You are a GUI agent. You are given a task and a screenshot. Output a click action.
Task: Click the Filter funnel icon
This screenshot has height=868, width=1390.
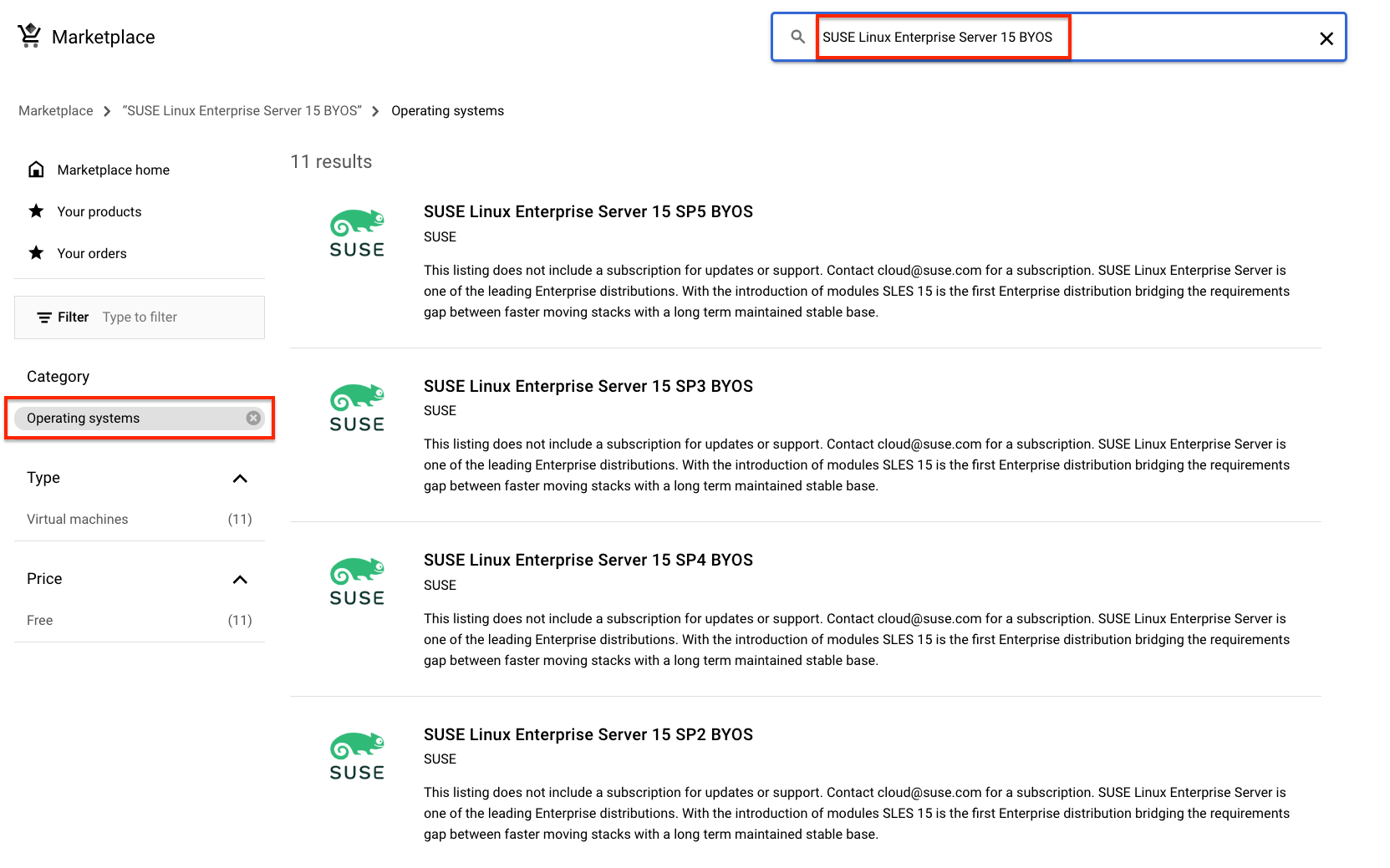45,317
